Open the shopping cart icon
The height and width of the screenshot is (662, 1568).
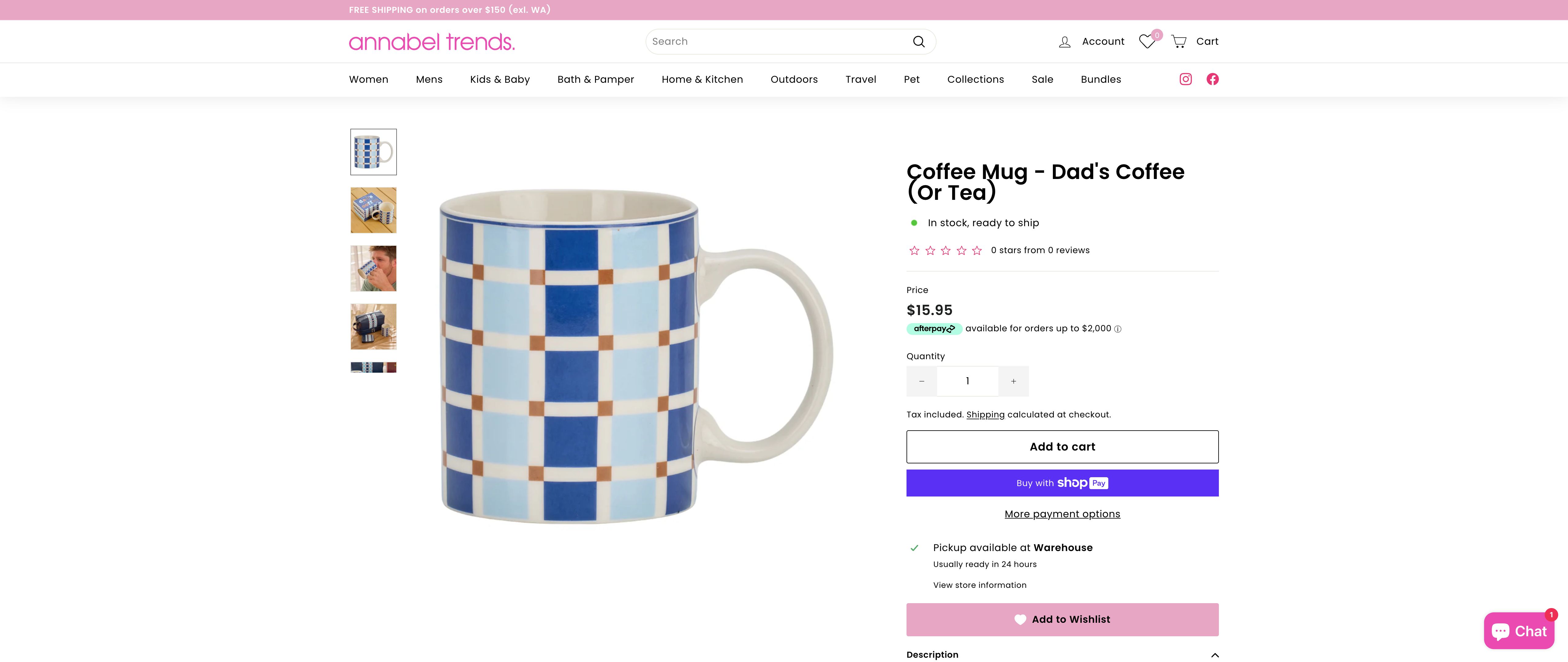(x=1179, y=41)
